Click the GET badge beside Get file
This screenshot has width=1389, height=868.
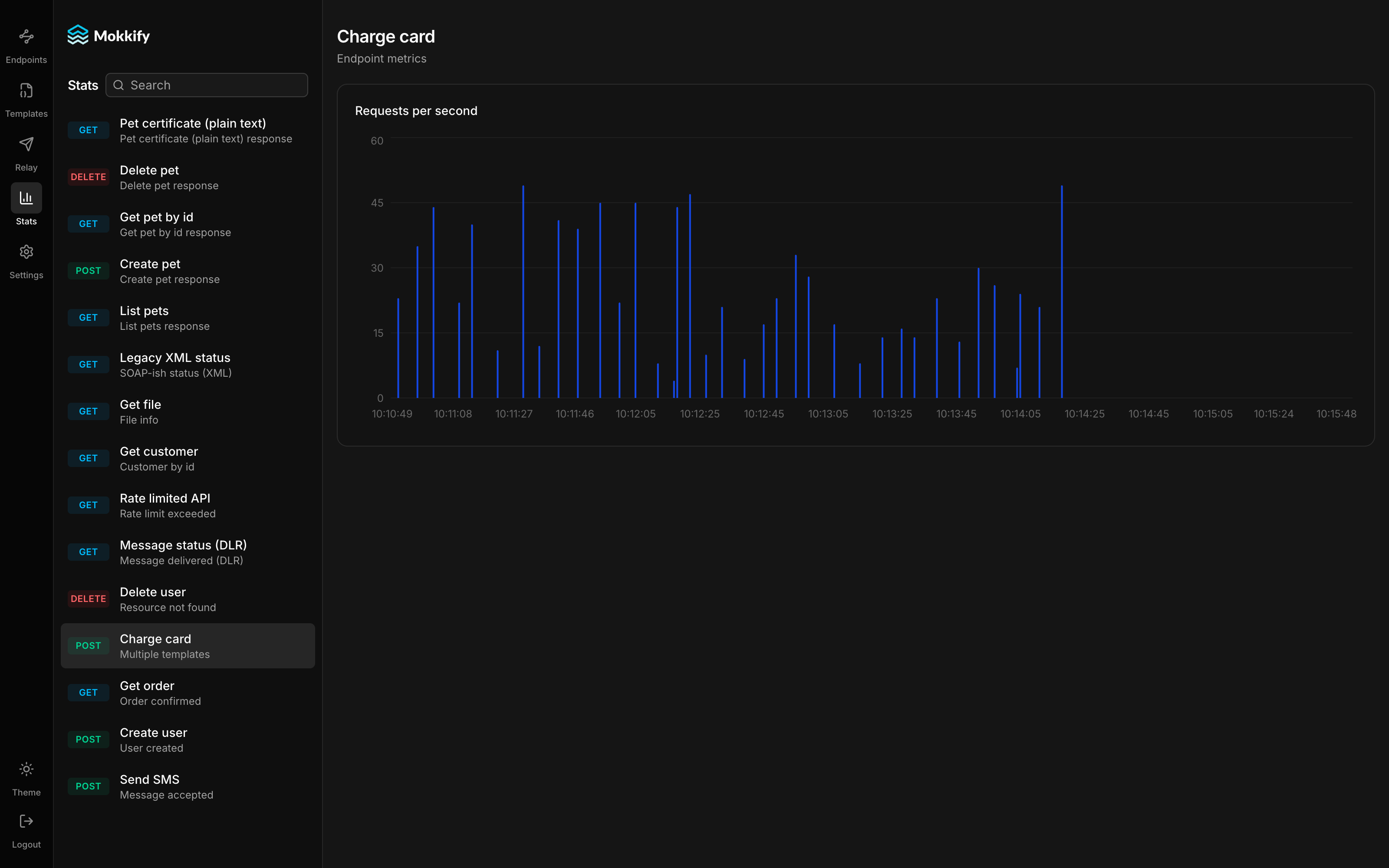pos(89,411)
